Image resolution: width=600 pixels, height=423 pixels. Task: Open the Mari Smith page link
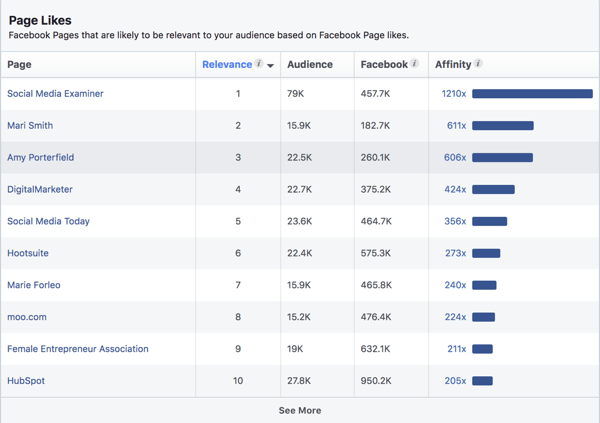[30, 126]
